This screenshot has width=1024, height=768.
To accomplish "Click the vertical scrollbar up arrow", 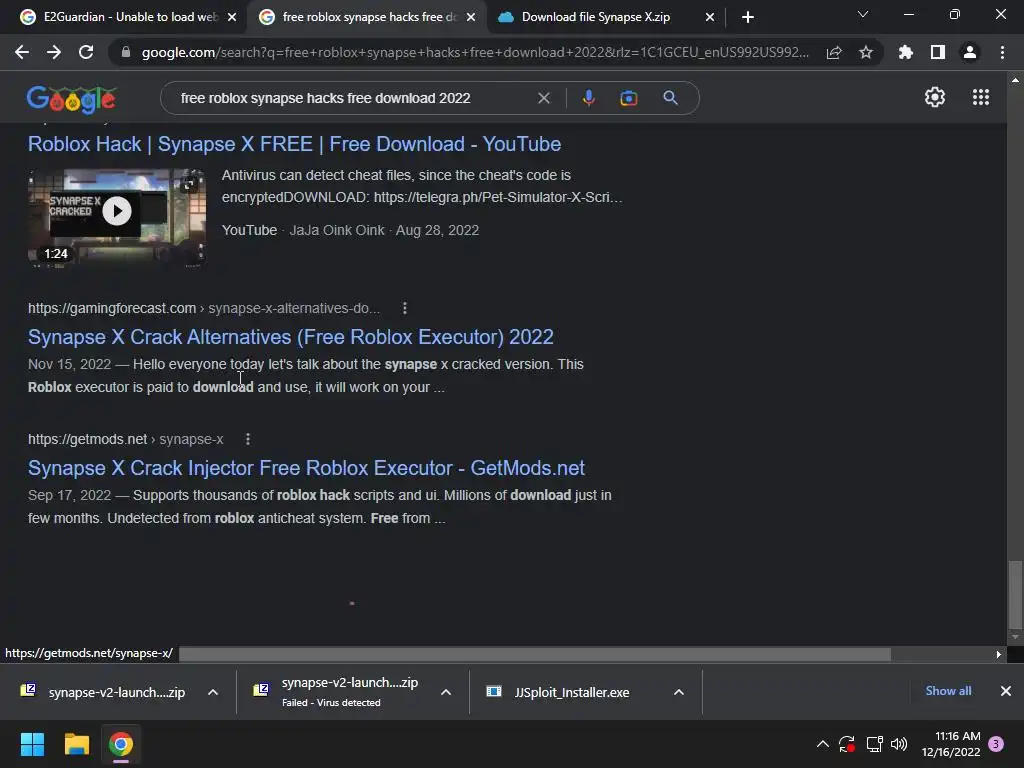I will pyautogui.click(x=1015, y=80).
